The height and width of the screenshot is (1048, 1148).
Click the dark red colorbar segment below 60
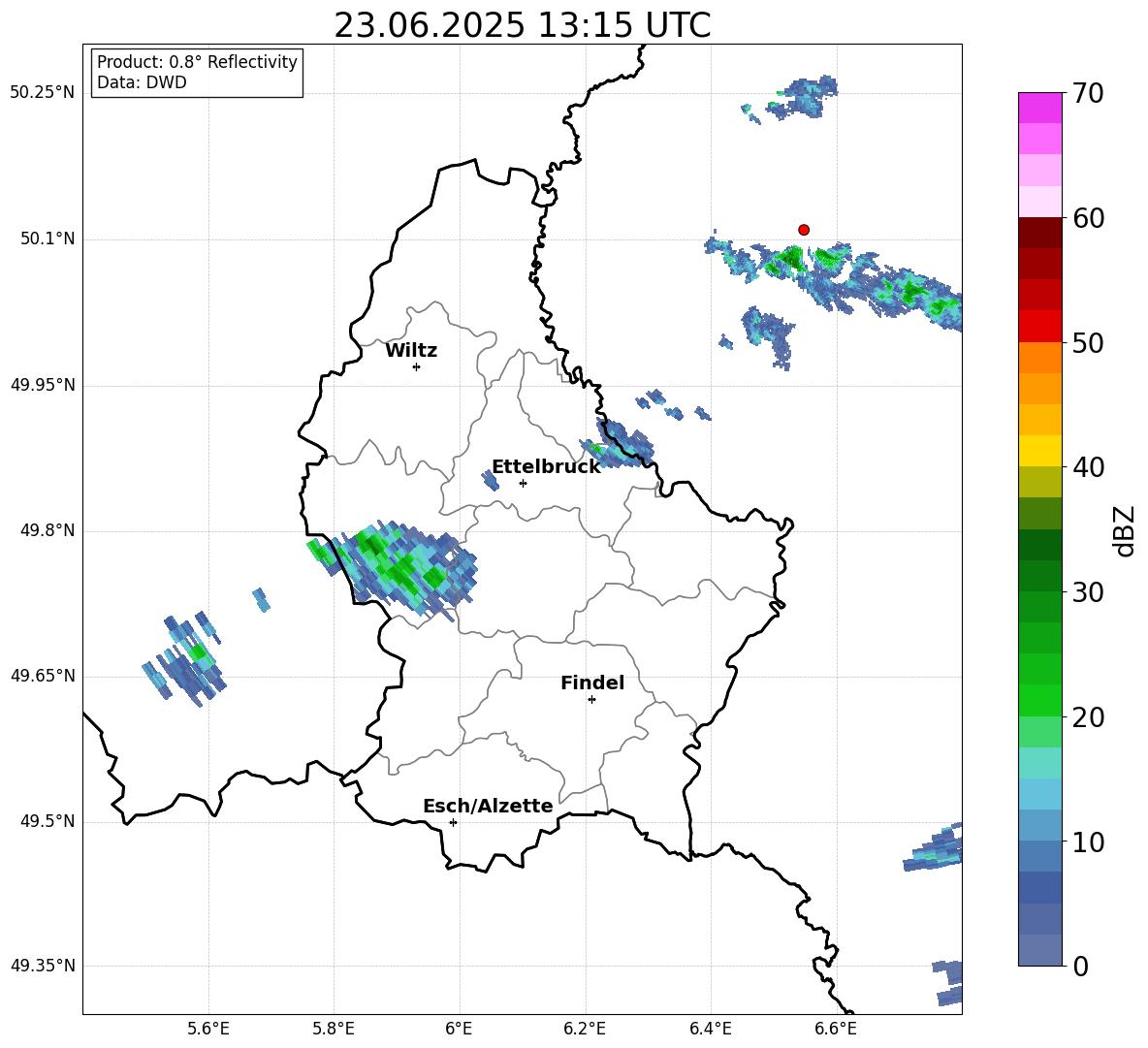point(1040,233)
